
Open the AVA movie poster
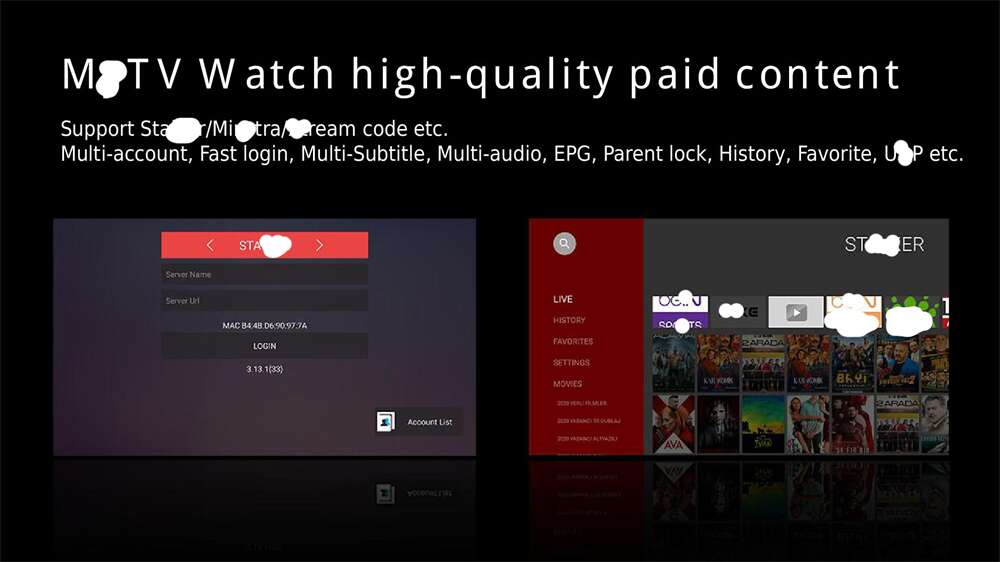673,424
